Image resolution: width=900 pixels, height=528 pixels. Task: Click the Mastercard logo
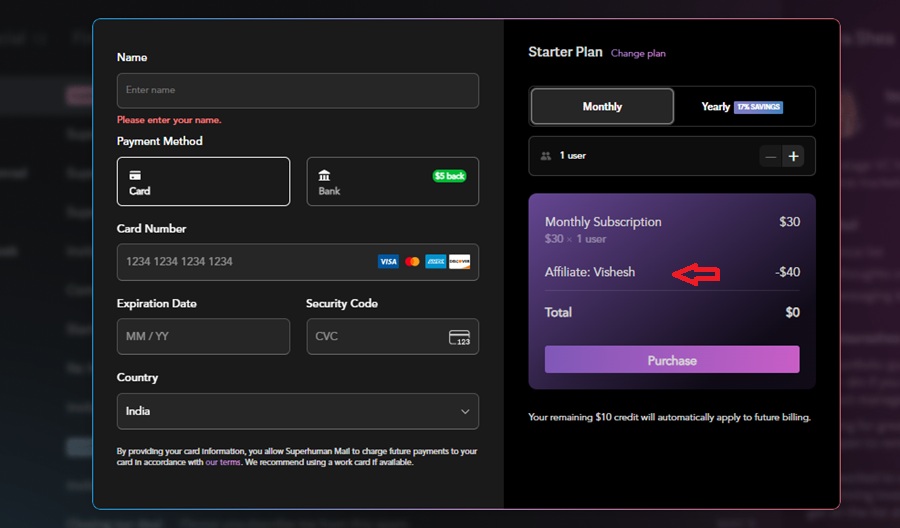pyautogui.click(x=412, y=262)
